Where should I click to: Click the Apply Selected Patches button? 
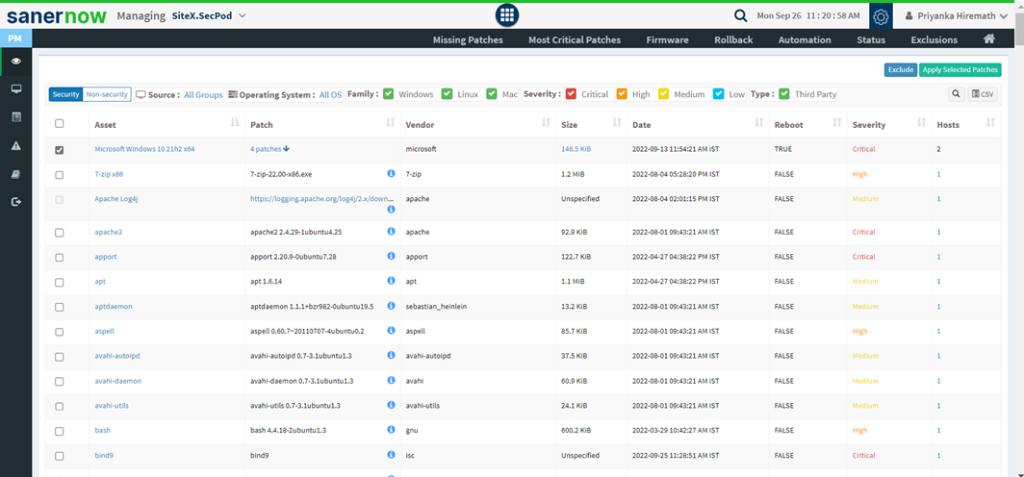(x=960, y=70)
